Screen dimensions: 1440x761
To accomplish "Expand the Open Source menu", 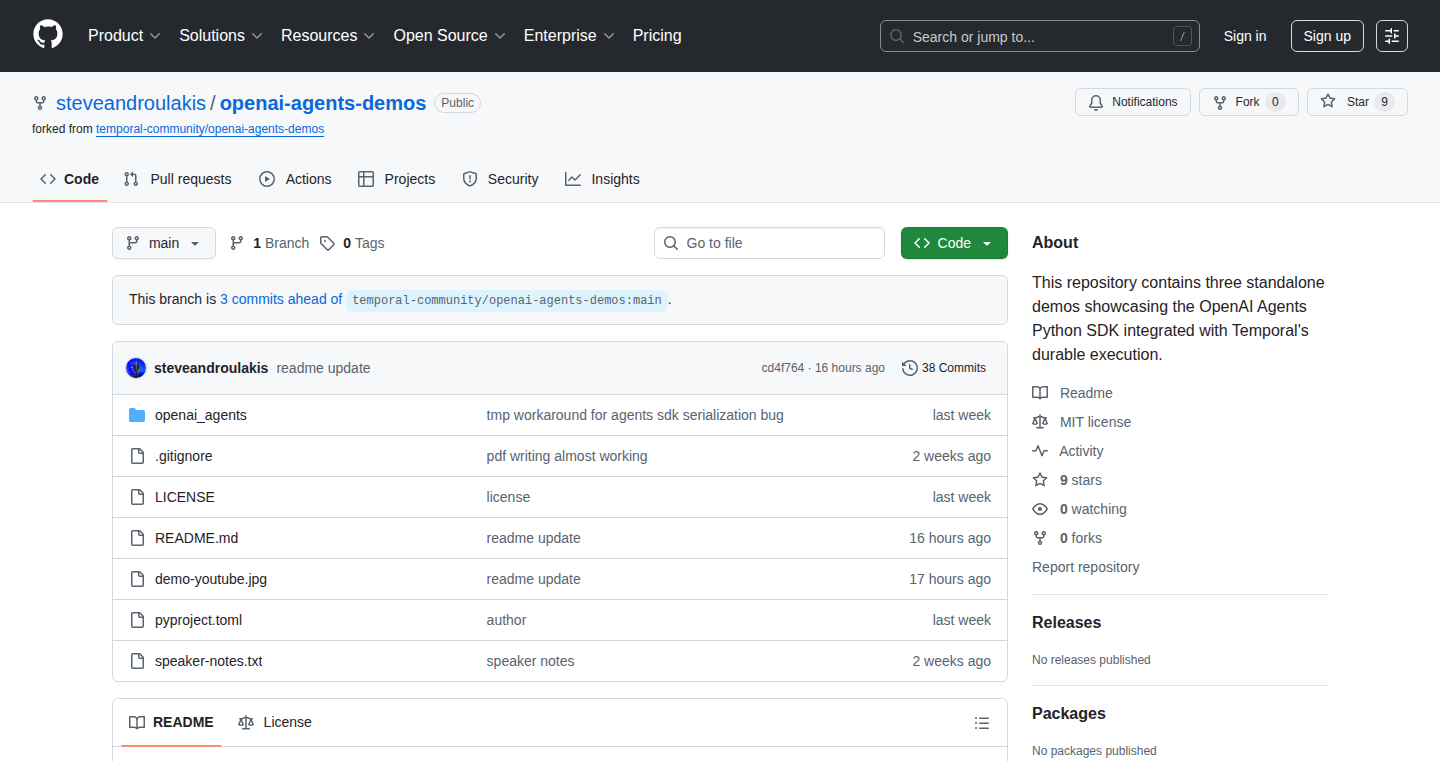I will pyautogui.click(x=449, y=36).
